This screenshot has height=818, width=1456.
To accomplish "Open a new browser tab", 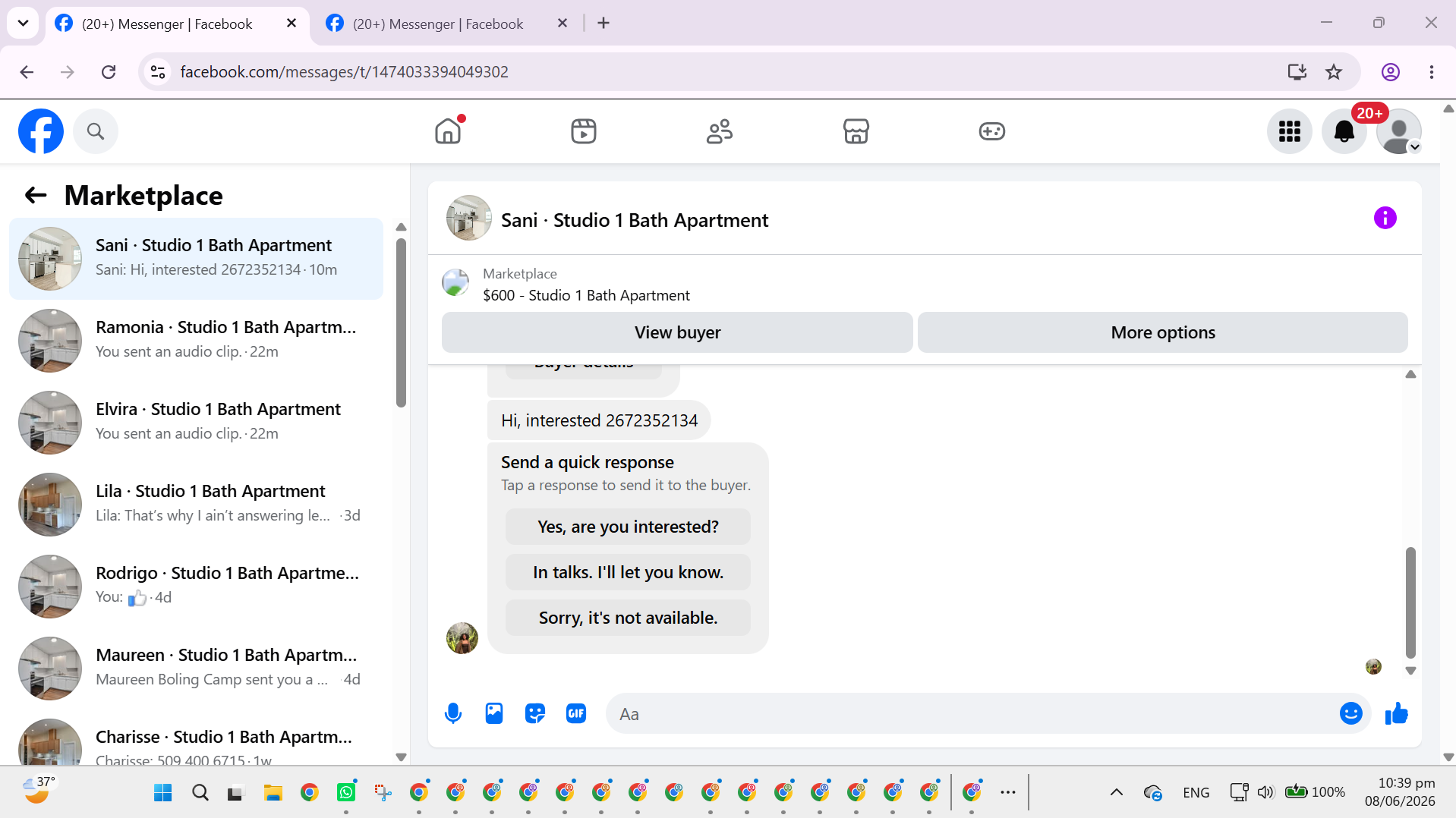I will click(x=604, y=24).
